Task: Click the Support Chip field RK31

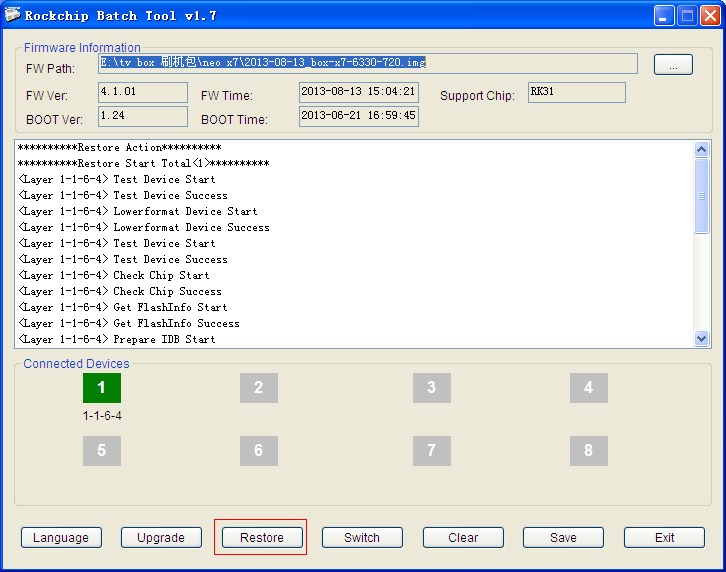Action: click(576, 92)
